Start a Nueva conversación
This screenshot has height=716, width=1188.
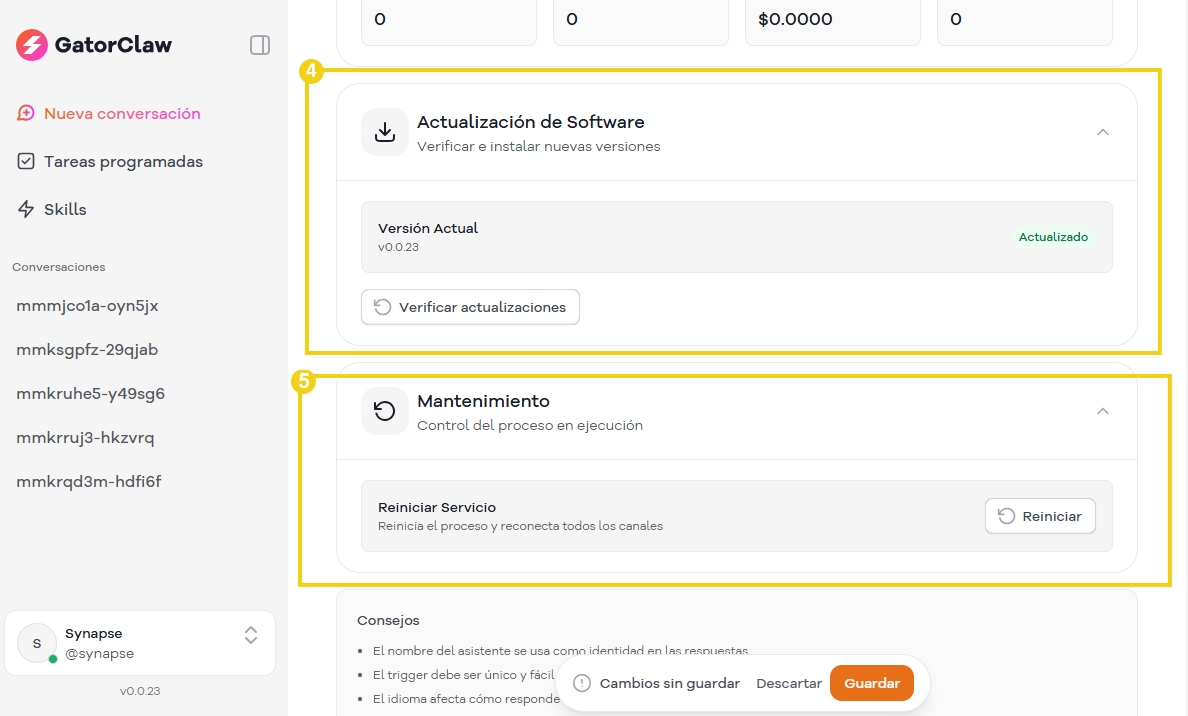(x=122, y=114)
